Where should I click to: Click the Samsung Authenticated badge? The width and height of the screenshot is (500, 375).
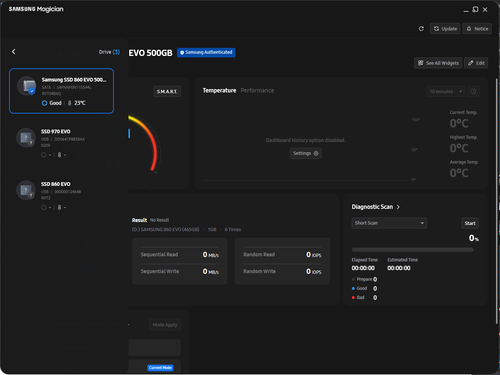[x=206, y=52]
